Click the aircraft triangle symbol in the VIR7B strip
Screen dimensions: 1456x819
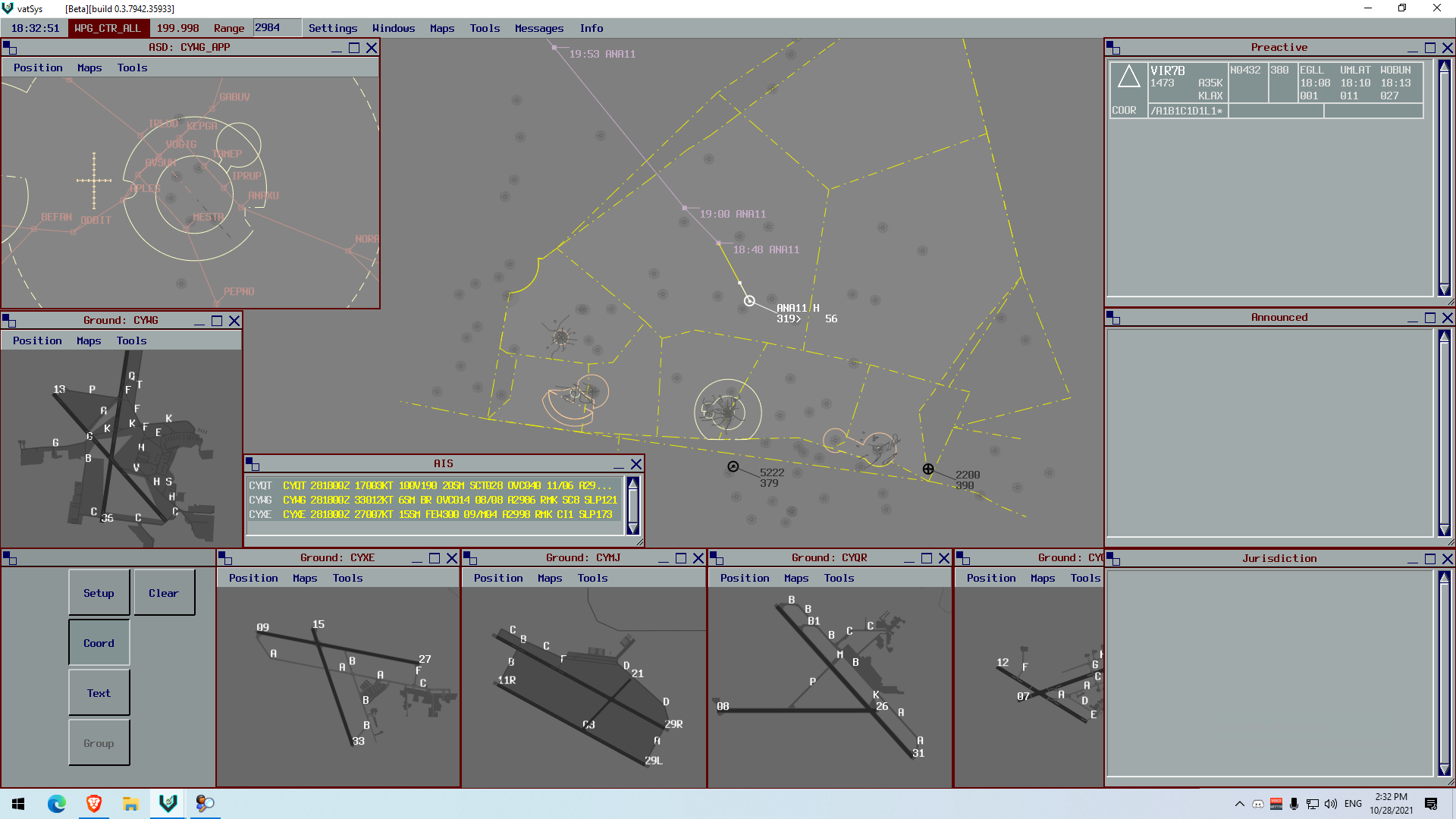tap(1128, 77)
